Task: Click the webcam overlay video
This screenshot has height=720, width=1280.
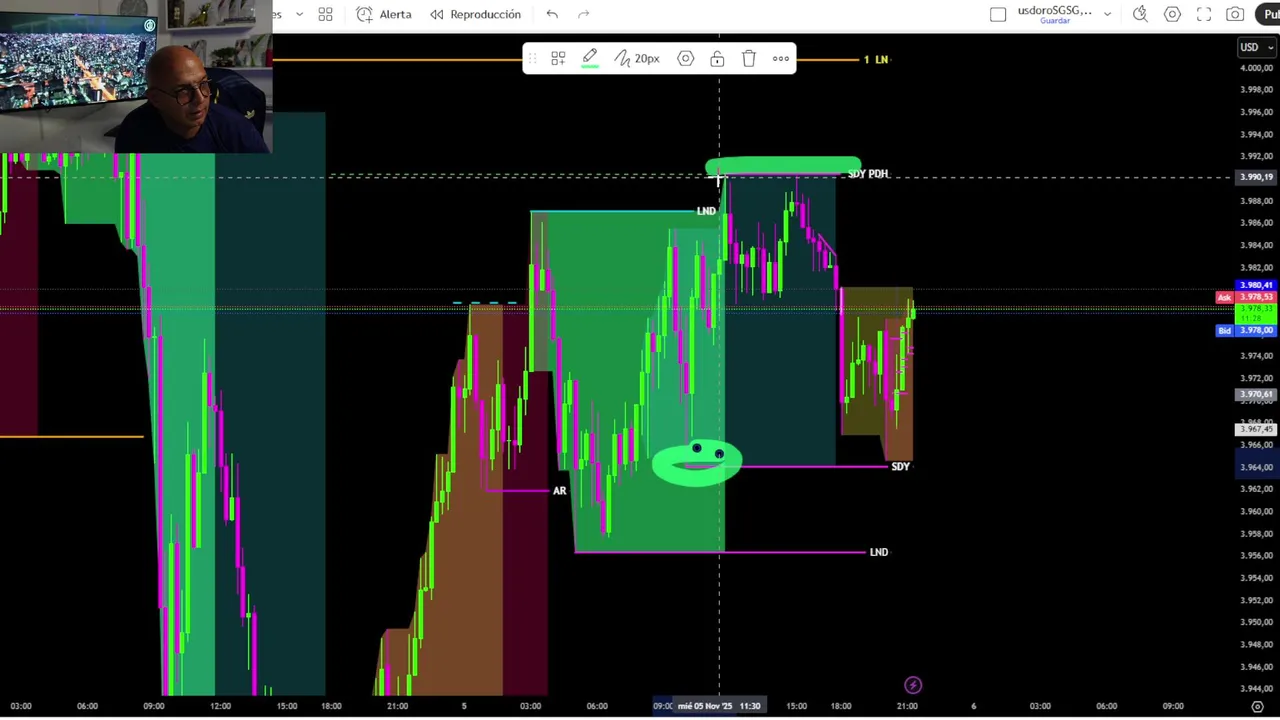Action: coord(136,77)
